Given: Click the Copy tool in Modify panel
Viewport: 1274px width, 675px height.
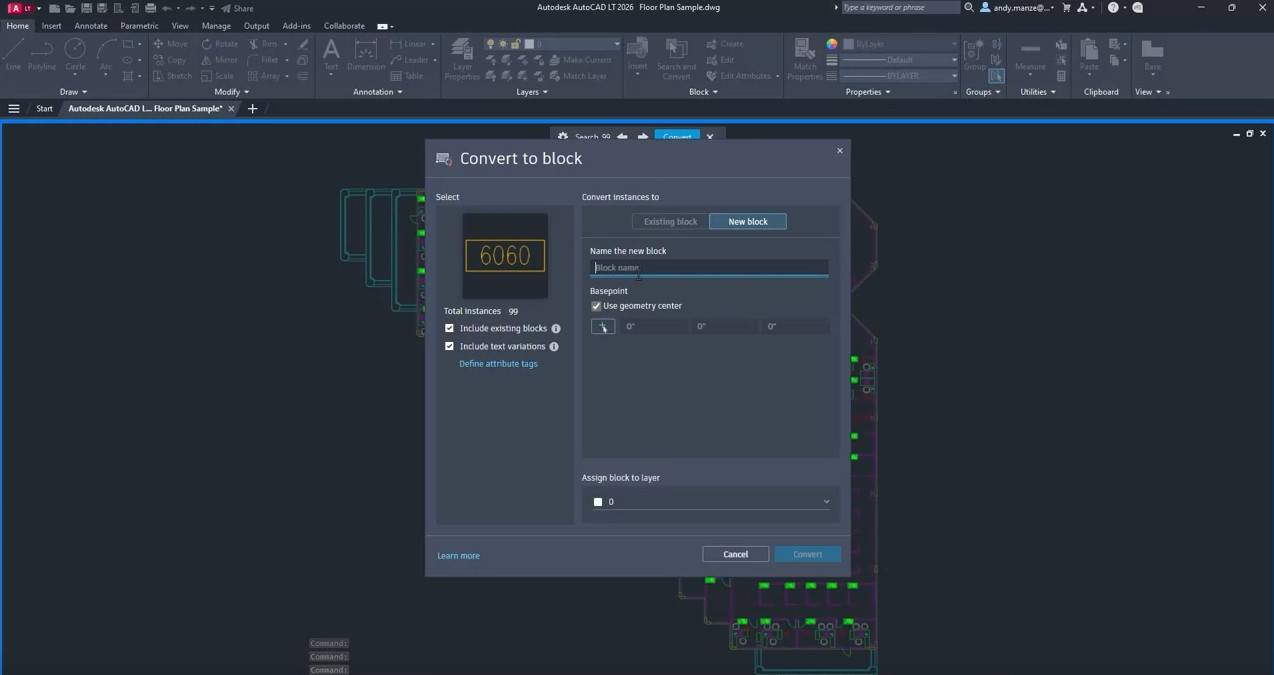Looking at the screenshot, I should click(169, 60).
